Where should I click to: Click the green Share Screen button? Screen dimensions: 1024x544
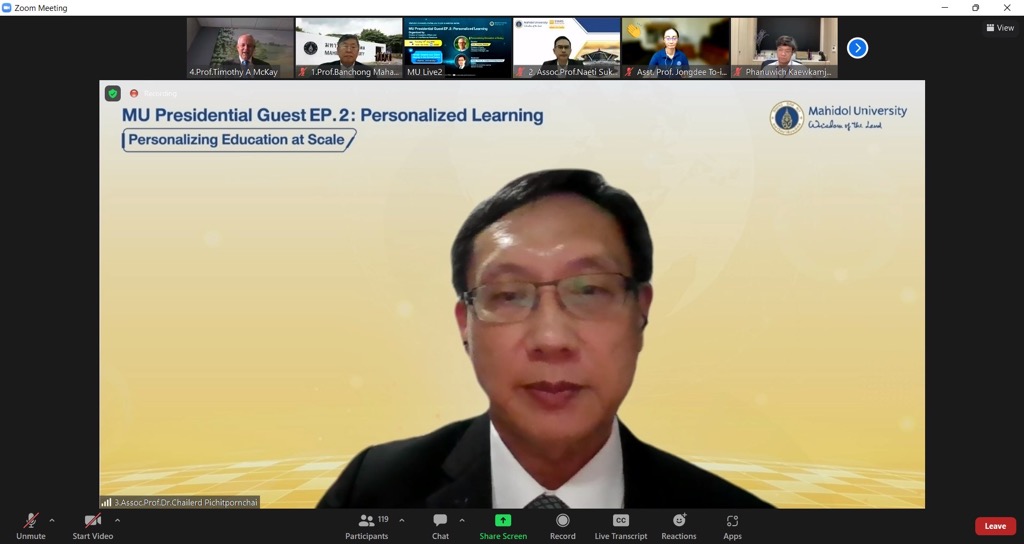tap(503, 526)
